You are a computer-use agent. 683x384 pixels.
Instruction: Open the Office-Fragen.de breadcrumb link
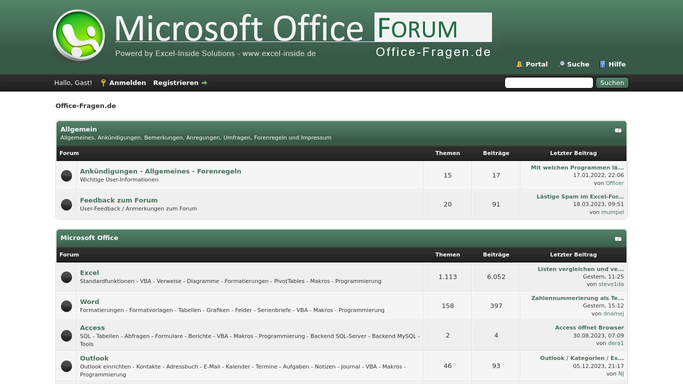pos(85,106)
